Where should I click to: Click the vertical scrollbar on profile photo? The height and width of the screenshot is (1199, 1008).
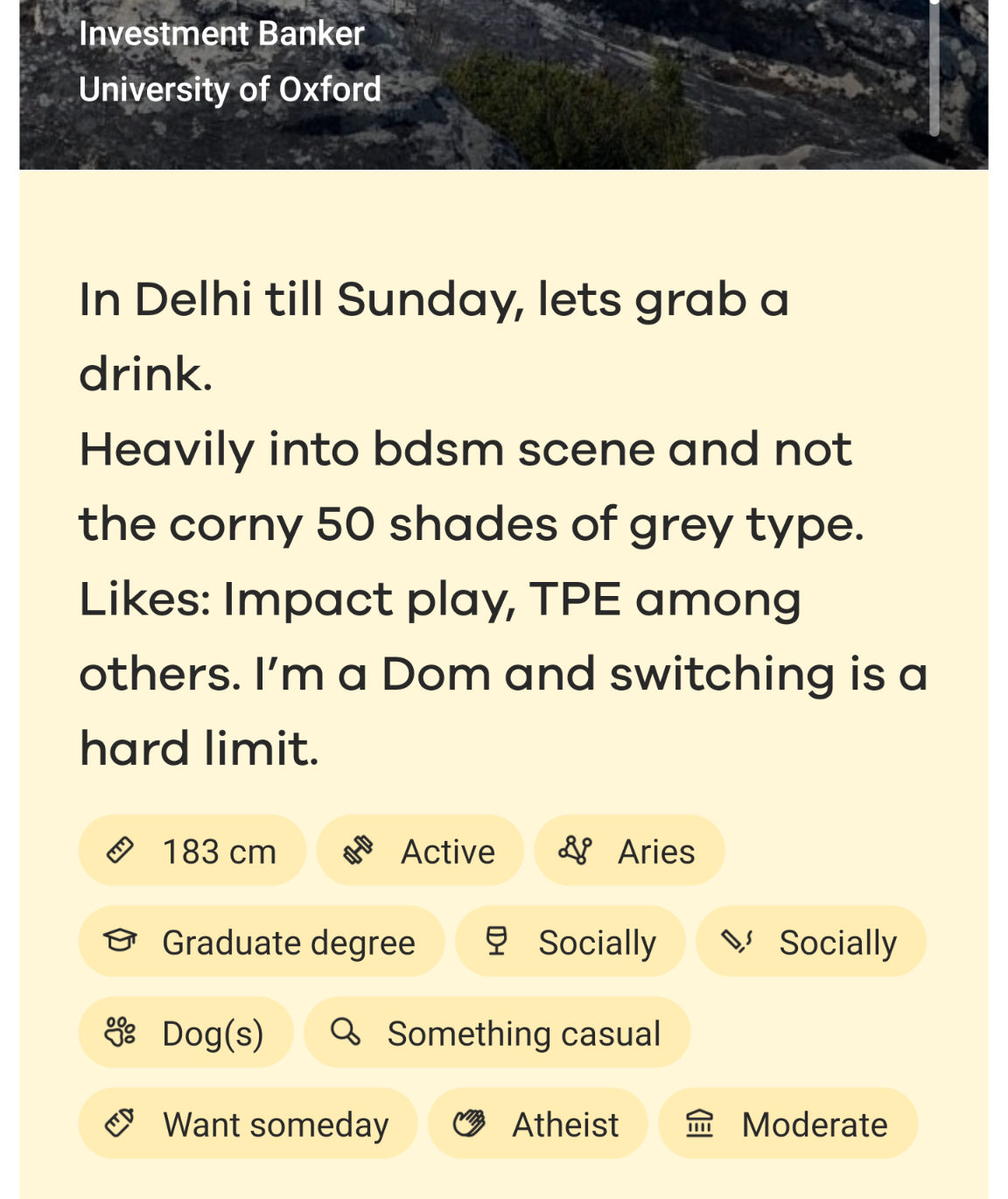(934, 68)
